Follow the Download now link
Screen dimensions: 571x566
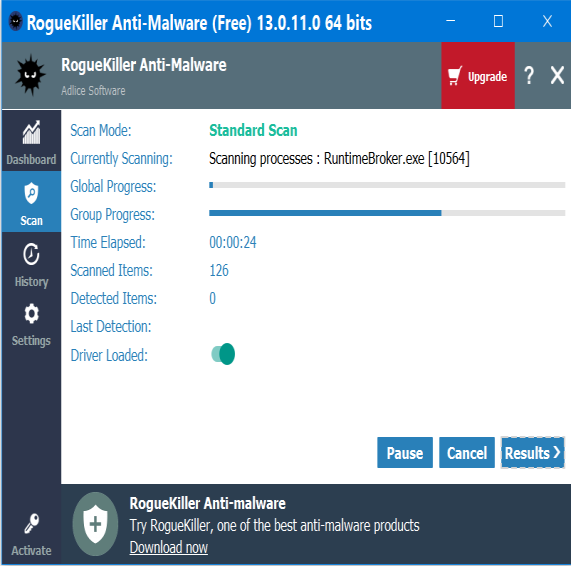click(x=169, y=547)
